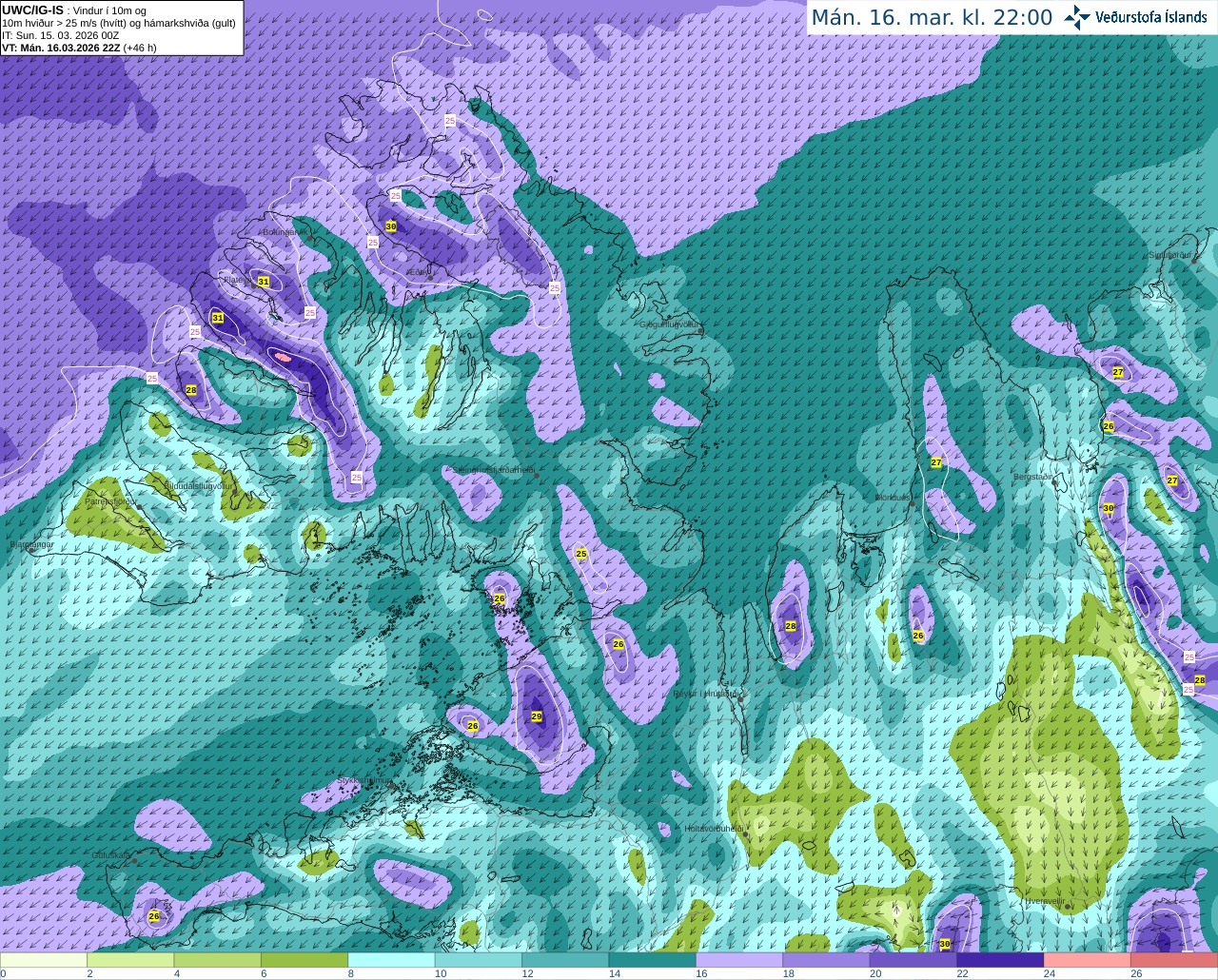Click the yellow 26 gust label below Gufuskálar
This screenshot has width=1218, height=980.
pos(154,916)
